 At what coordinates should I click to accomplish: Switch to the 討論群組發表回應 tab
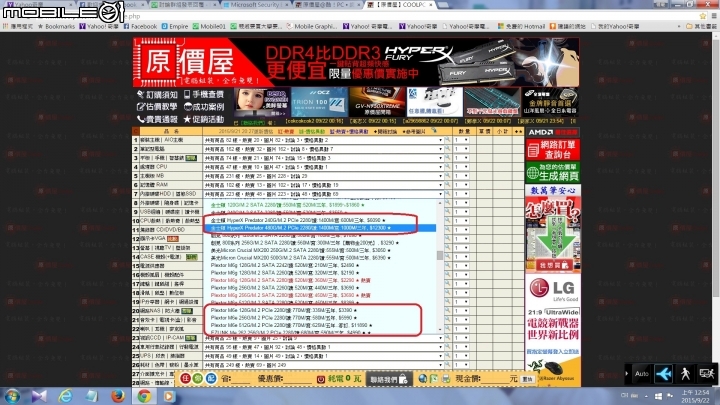(x=184, y=5)
